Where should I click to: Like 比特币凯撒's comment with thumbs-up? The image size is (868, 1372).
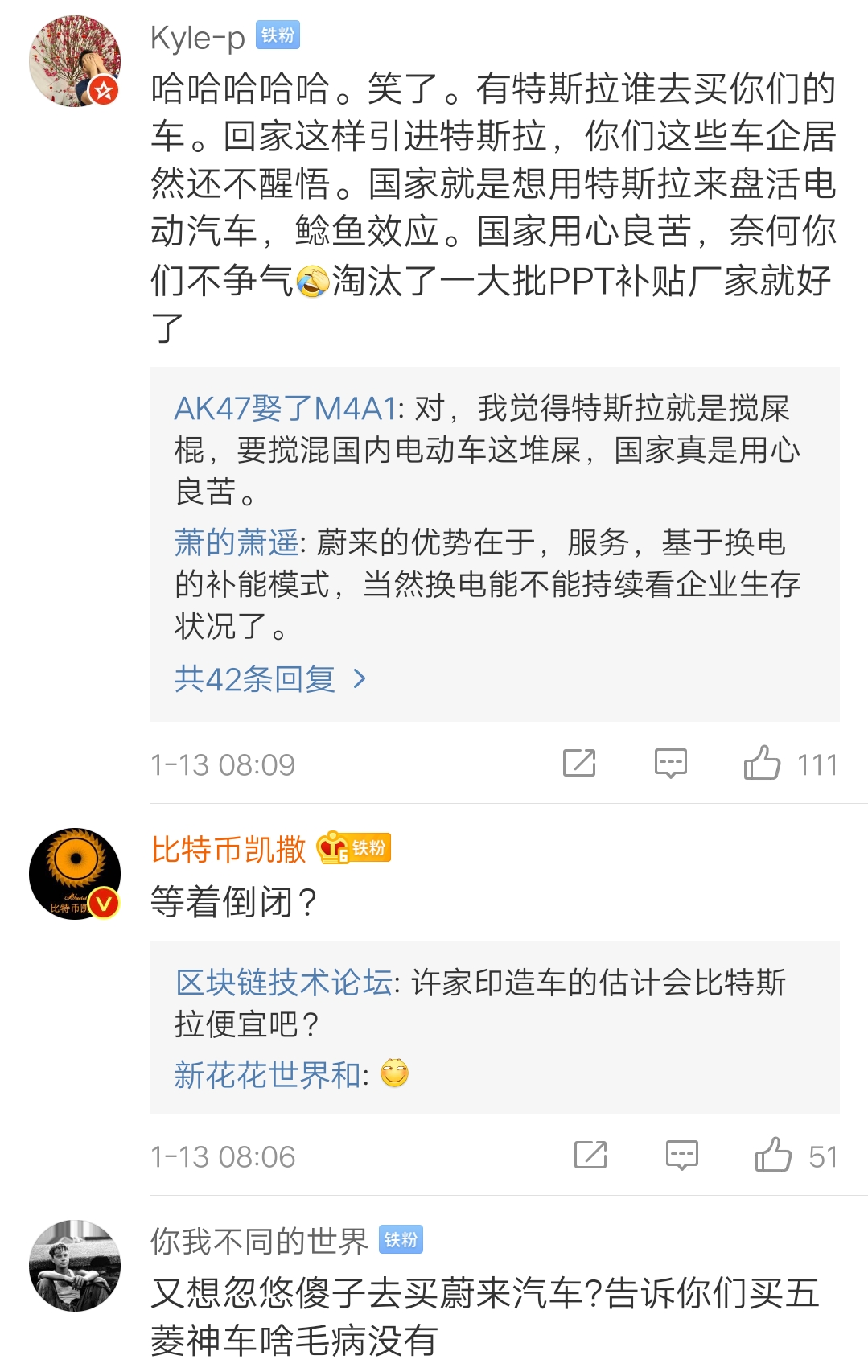point(773,1155)
